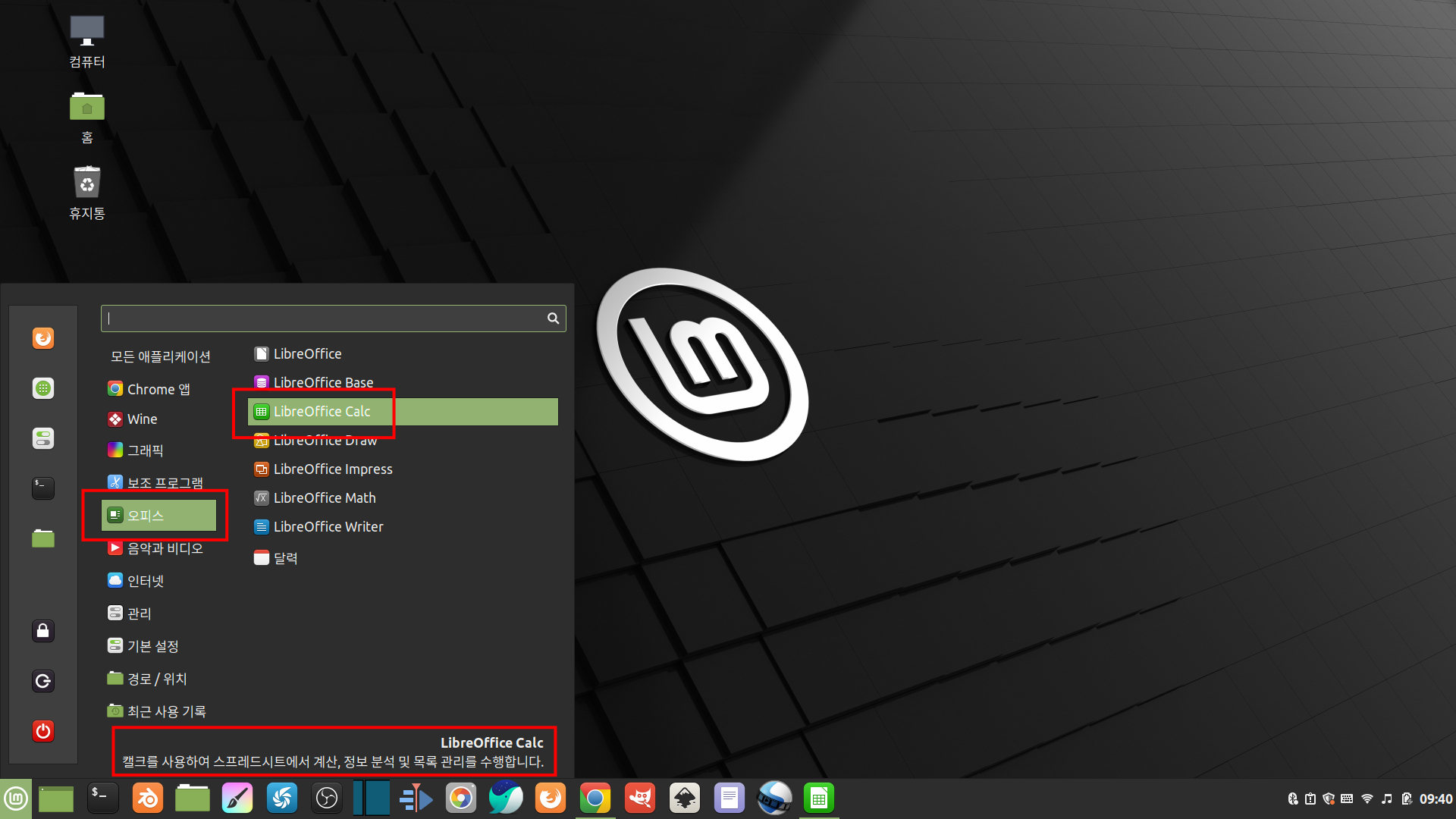The width and height of the screenshot is (1456, 819).
Task: Select the 홈 folder desktop icon
Action: pos(87,118)
